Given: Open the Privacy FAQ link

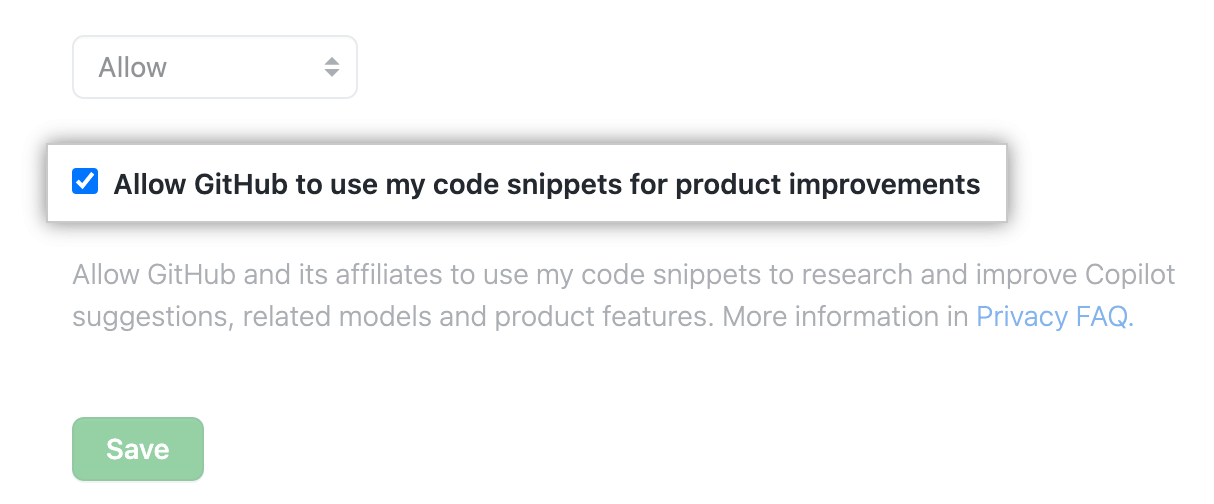Looking at the screenshot, I should [x=1054, y=317].
